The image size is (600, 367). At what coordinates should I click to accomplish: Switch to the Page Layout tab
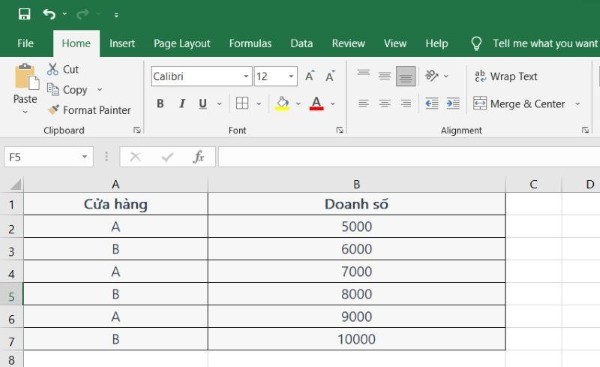click(x=182, y=43)
